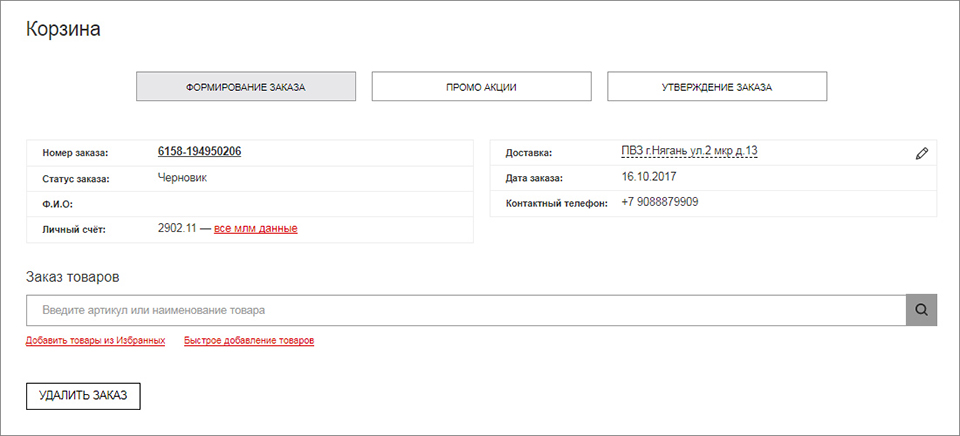Screen dimensions: 960x436
Task: Click the empty Ф.И.О field row
Action: (250, 204)
